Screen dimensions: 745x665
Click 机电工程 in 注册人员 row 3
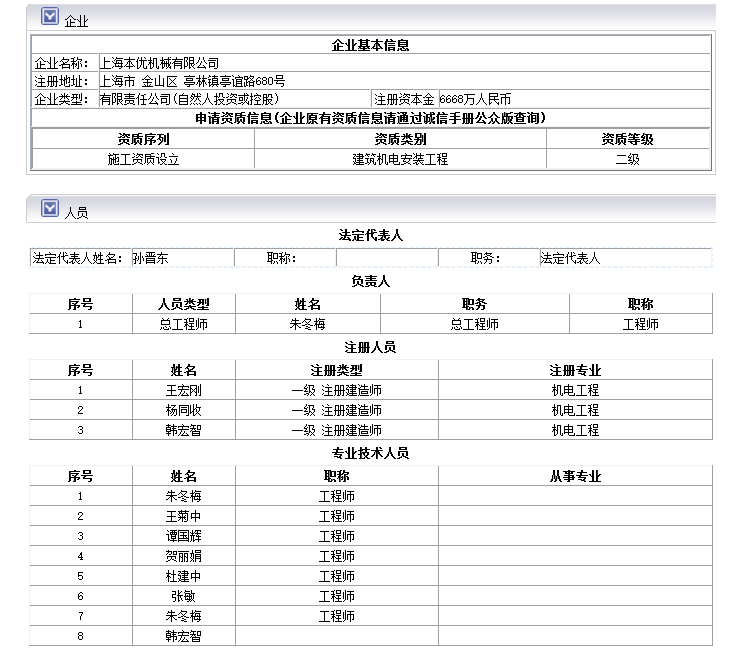pos(575,430)
